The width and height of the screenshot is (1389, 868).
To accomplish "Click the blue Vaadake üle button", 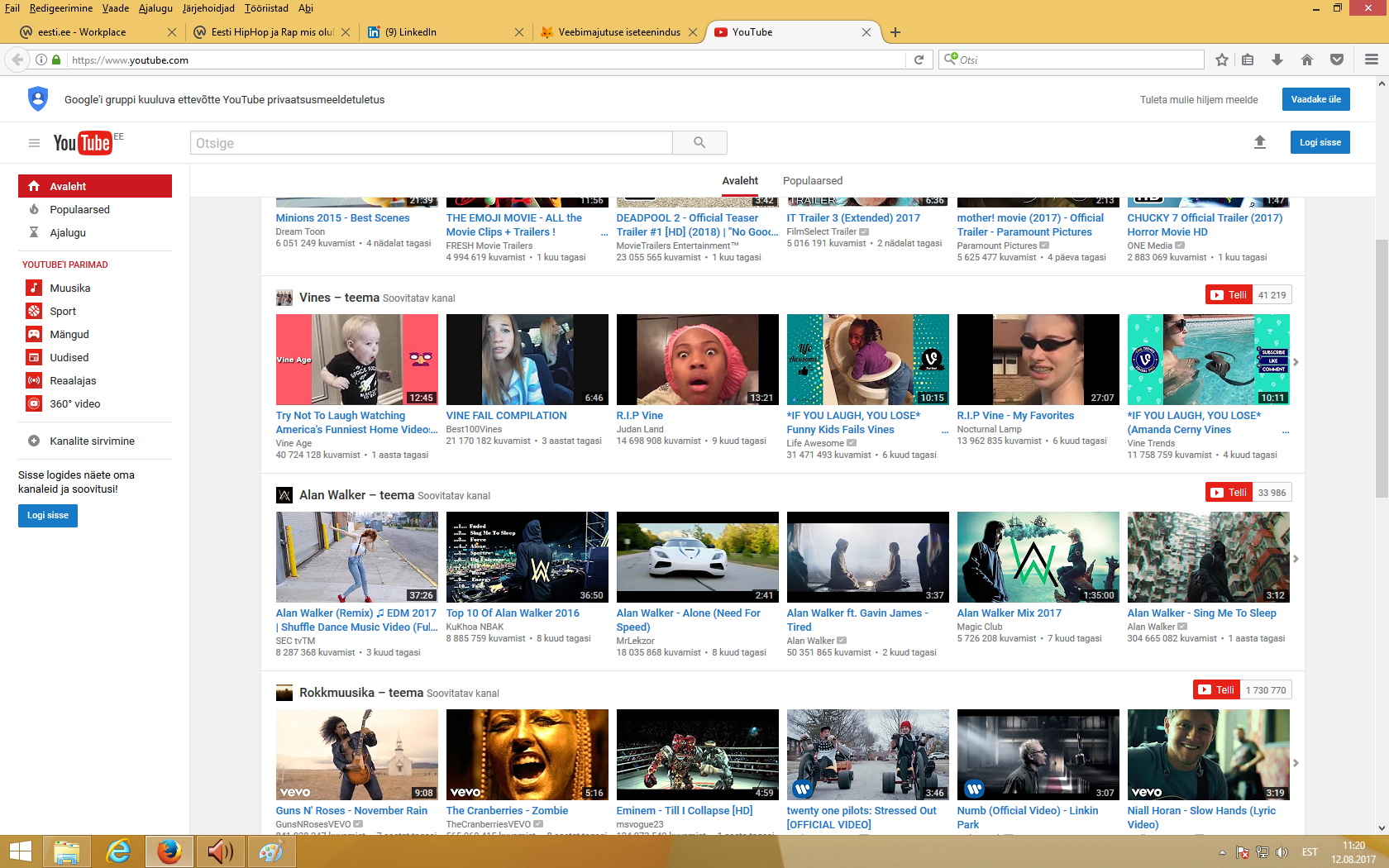I will pyautogui.click(x=1315, y=99).
